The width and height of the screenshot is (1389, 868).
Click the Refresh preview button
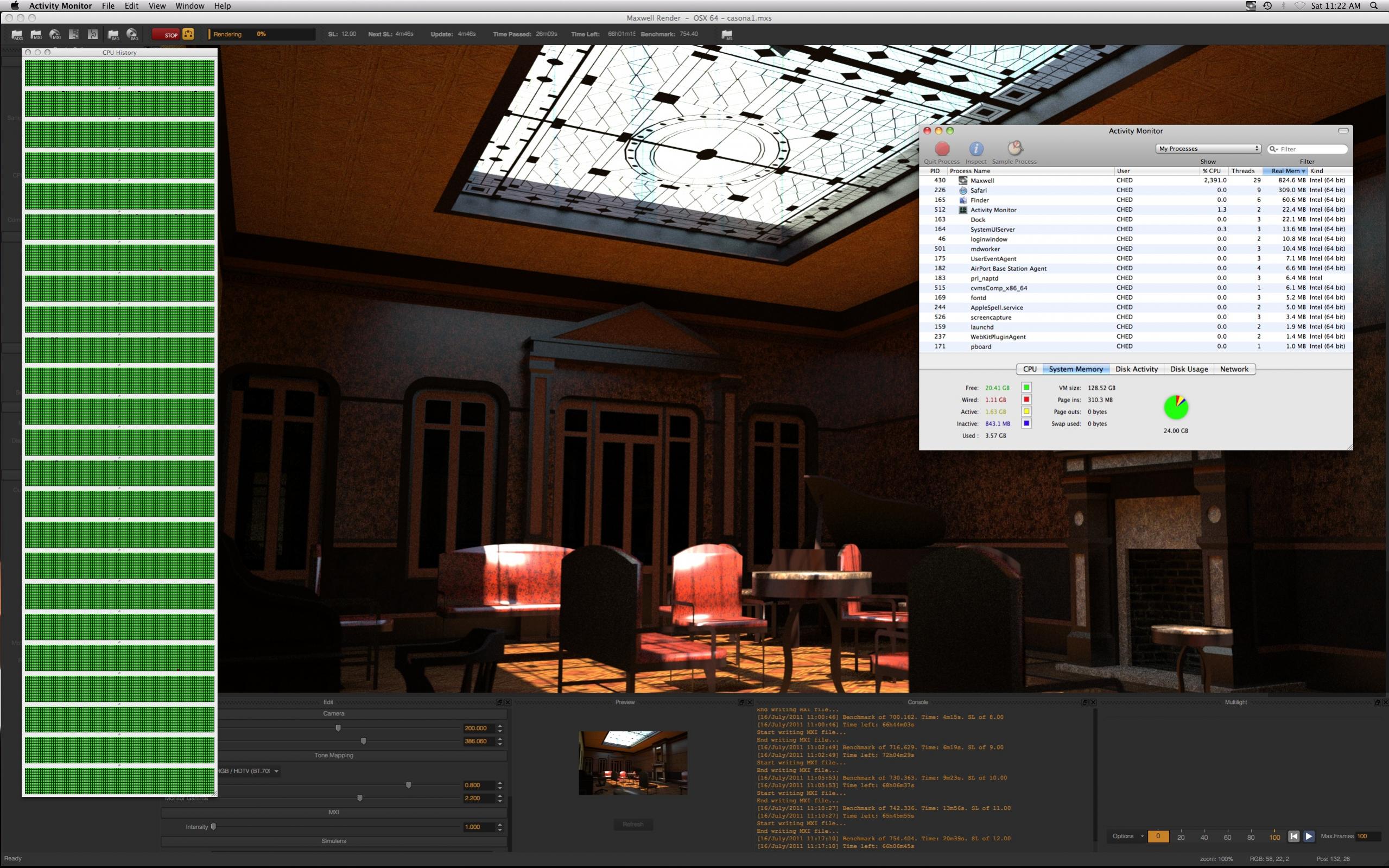(x=632, y=825)
